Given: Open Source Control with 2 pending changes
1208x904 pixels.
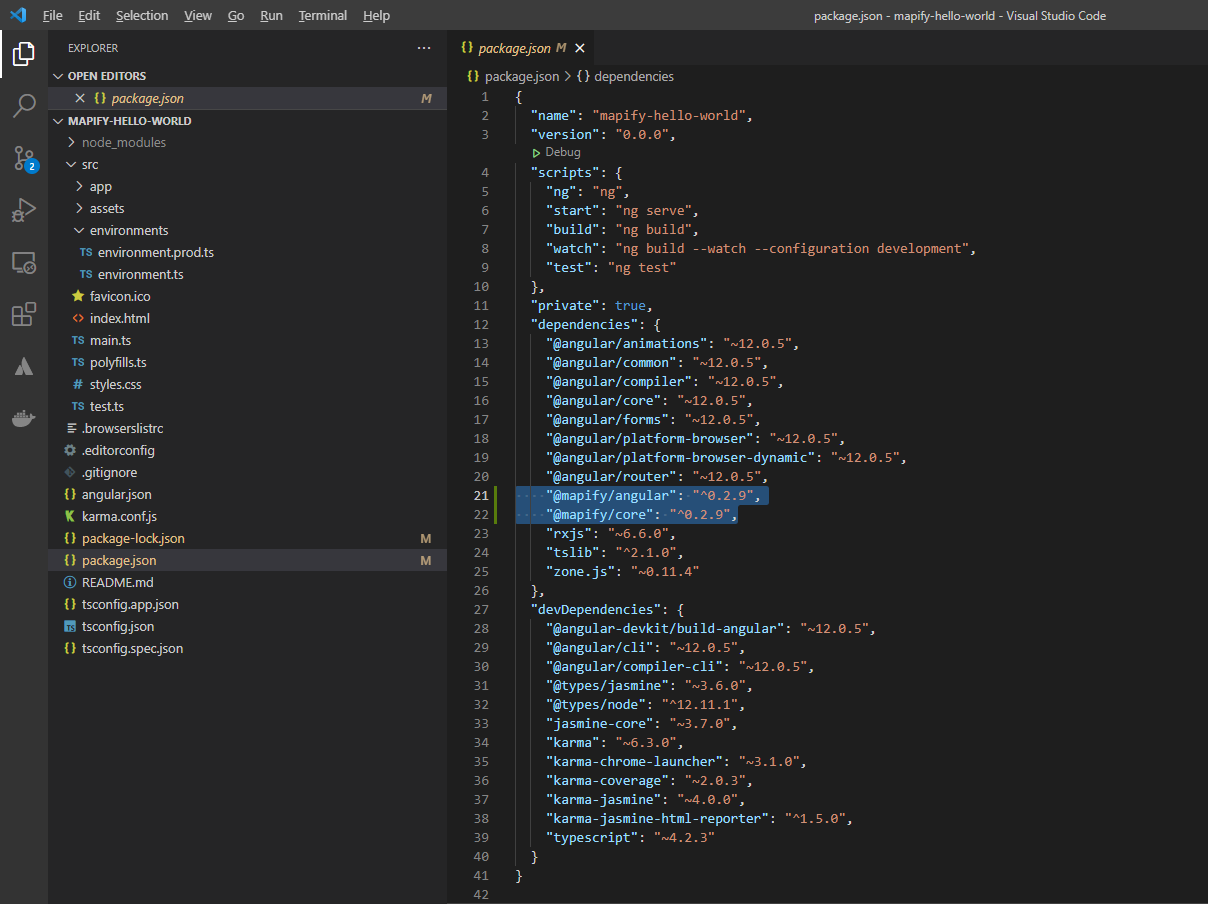Looking at the screenshot, I should 24,158.
